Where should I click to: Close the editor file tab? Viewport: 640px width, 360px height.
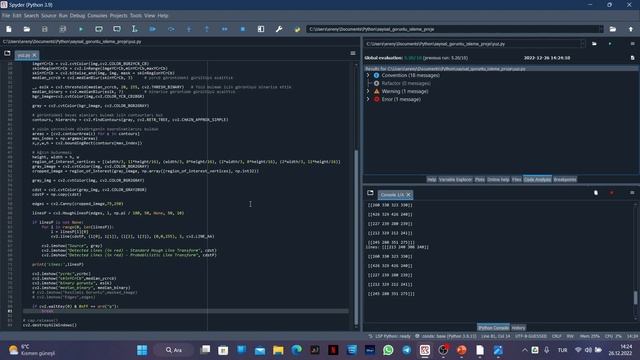[x=34, y=55]
